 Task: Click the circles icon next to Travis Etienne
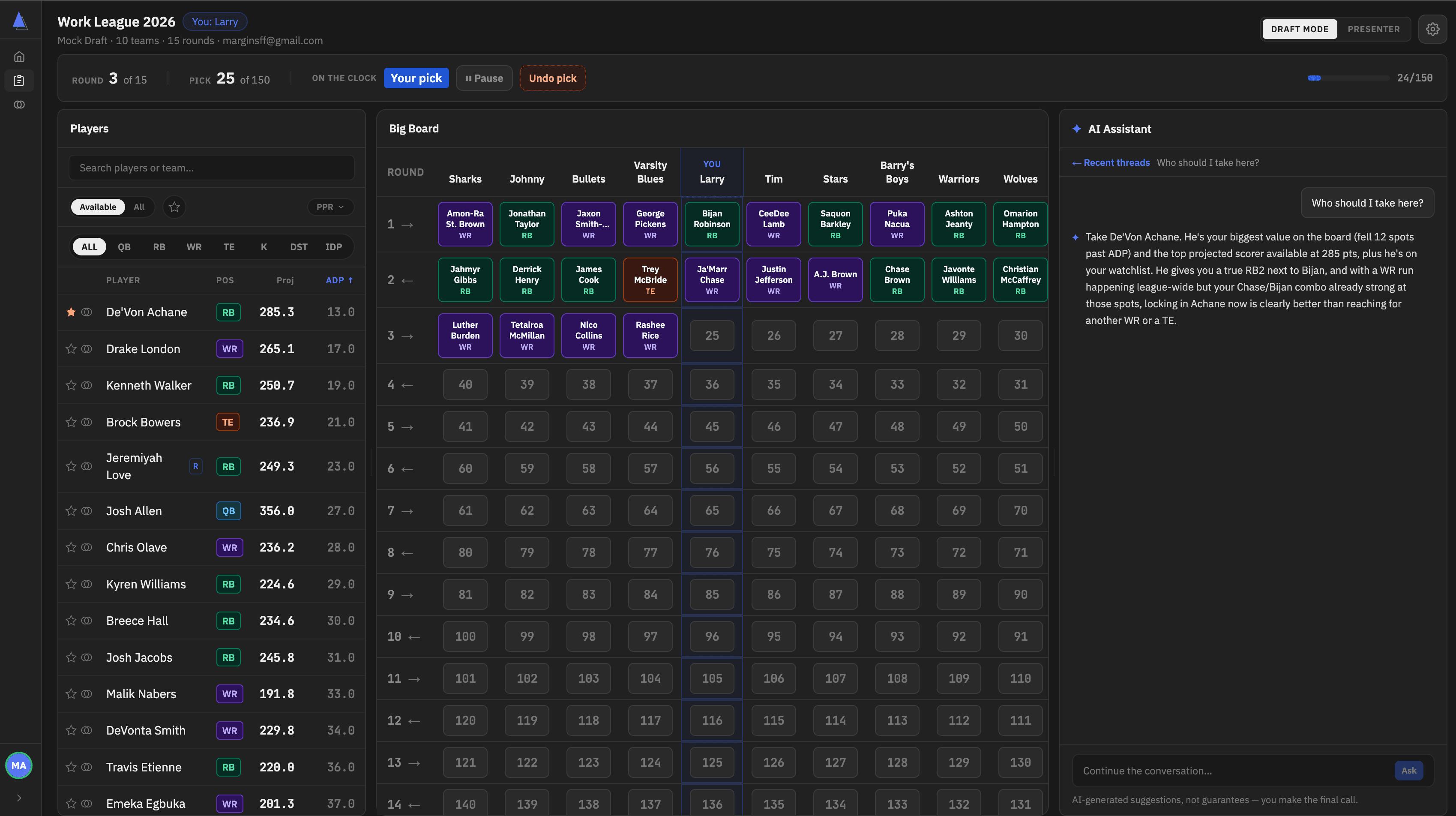(x=87, y=767)
